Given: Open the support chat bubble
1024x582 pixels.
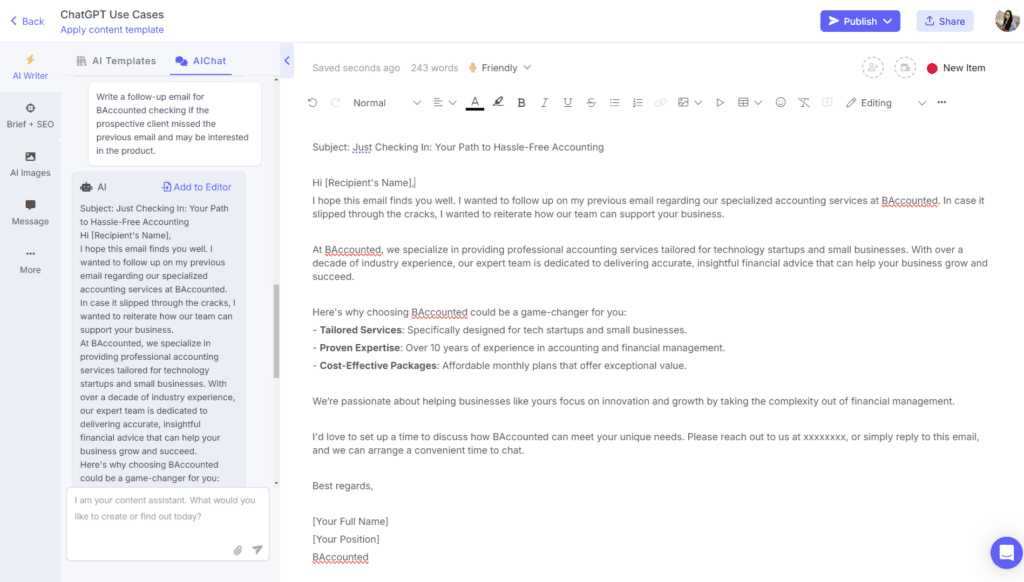Looking at the screenshot, I should [1006, 553].
